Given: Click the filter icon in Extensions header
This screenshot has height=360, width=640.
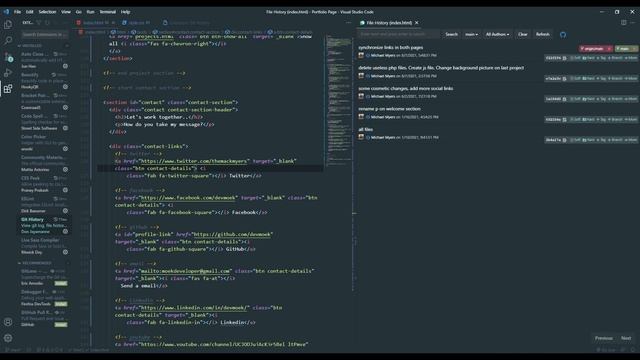Looking at the screenshot, I should click(39, 23).
